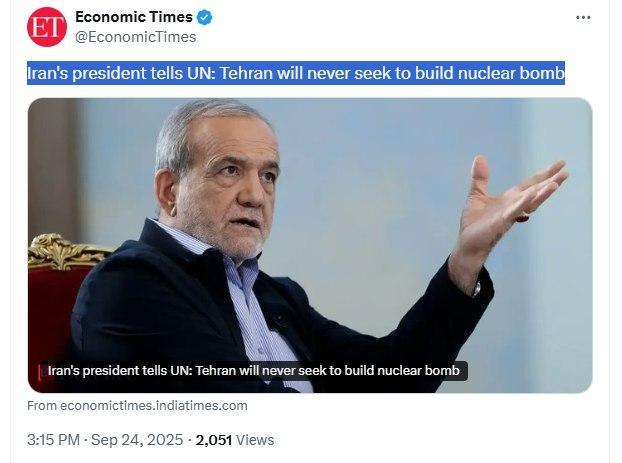
Task: Click the red ET profile avatar
Action: tap(47, 27)
